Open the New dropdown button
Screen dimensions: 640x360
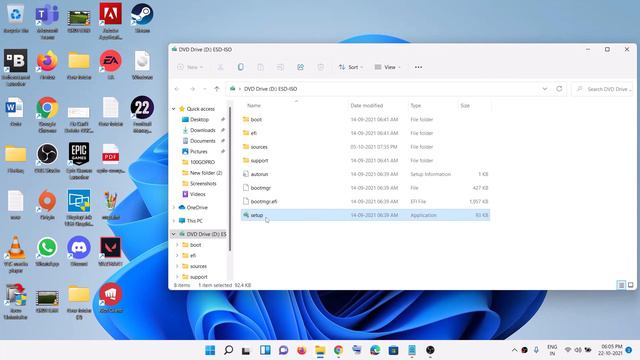pos(190,67)
